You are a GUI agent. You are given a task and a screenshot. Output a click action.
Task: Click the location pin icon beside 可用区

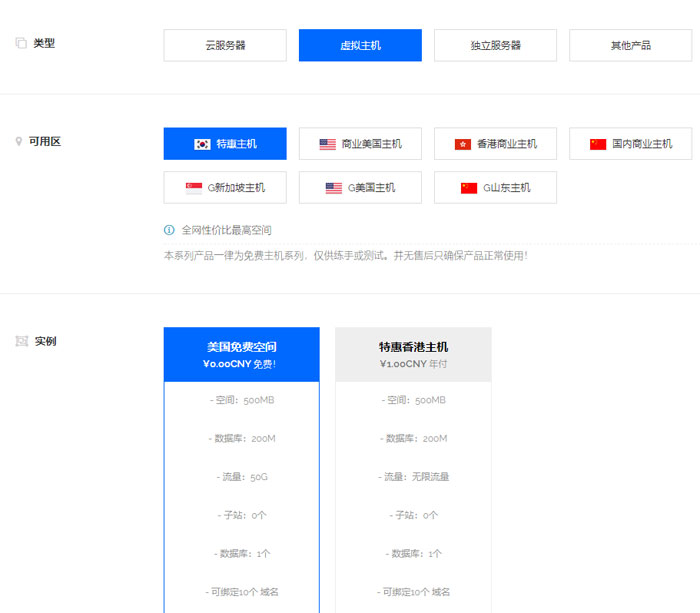[x=19, y=142]
